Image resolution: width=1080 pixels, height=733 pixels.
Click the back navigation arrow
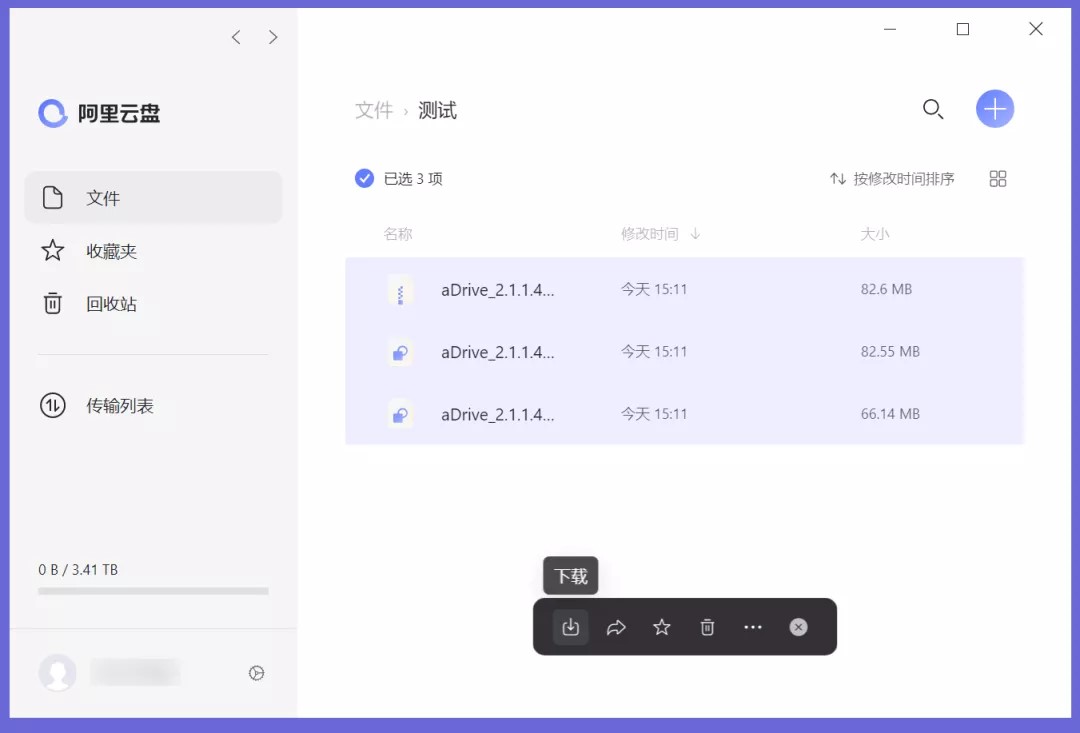coord(236,37)
